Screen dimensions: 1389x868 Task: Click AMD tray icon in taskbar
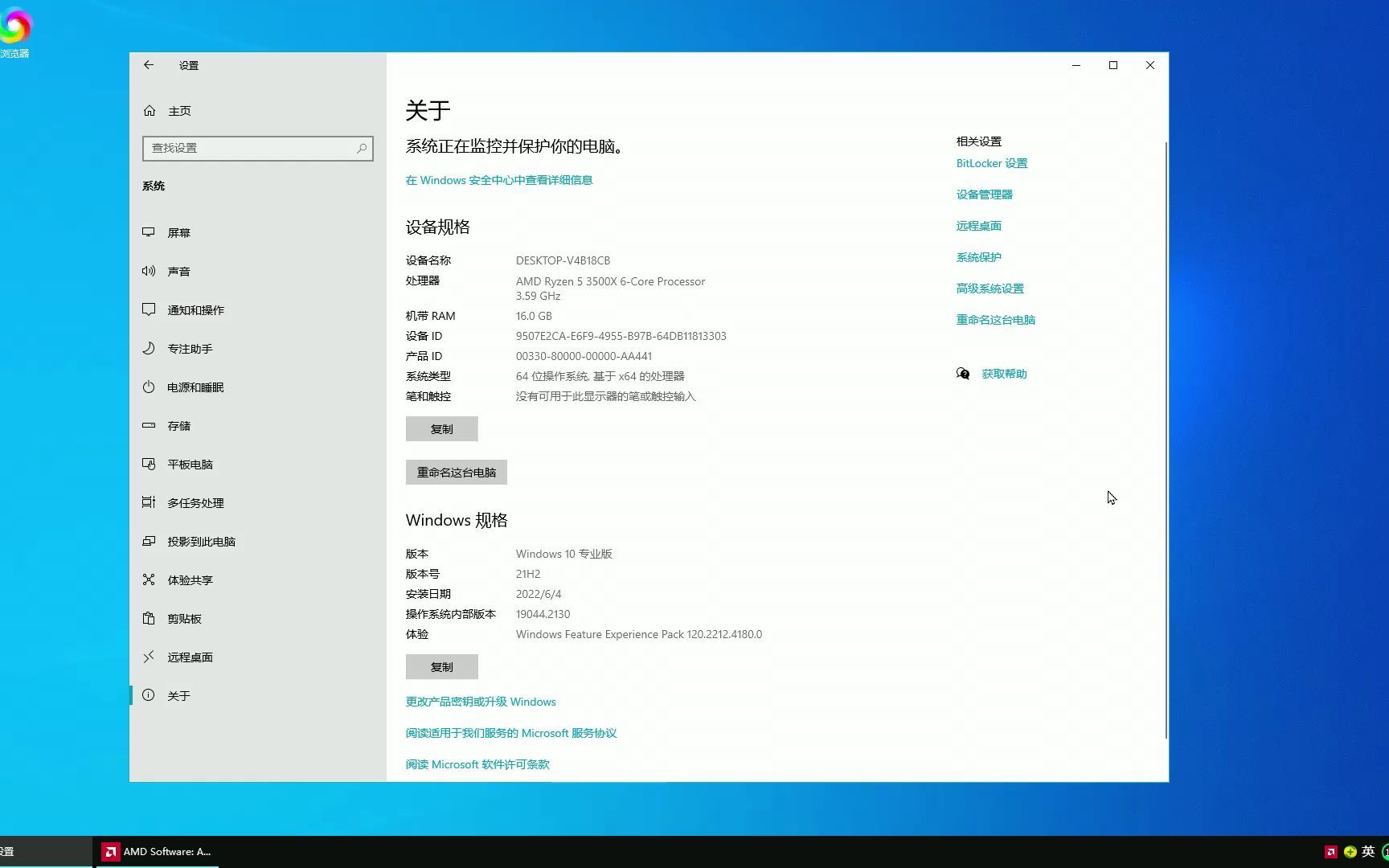click(x=1331, y=852)
